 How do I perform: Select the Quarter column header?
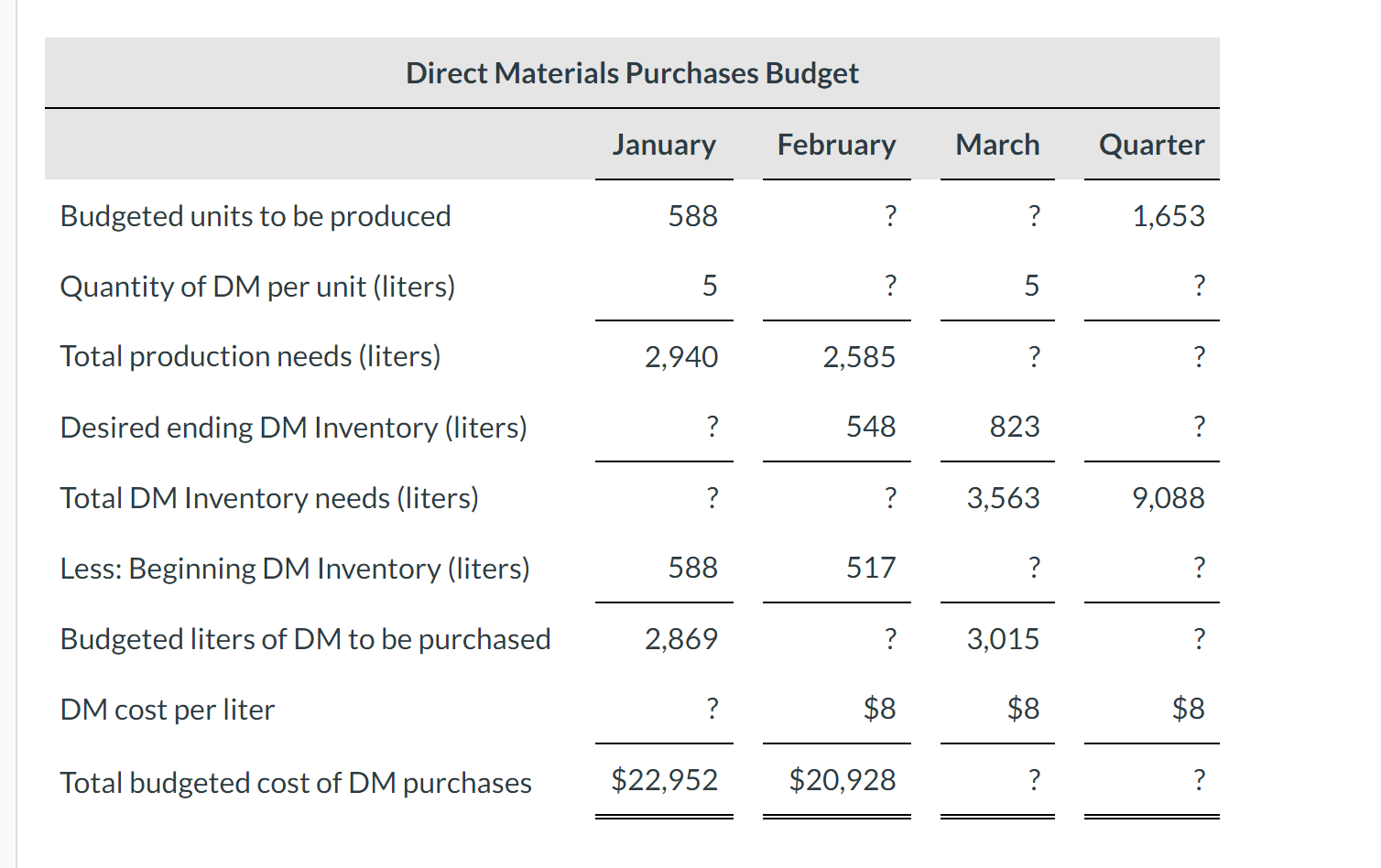(x=1151, y=145)
